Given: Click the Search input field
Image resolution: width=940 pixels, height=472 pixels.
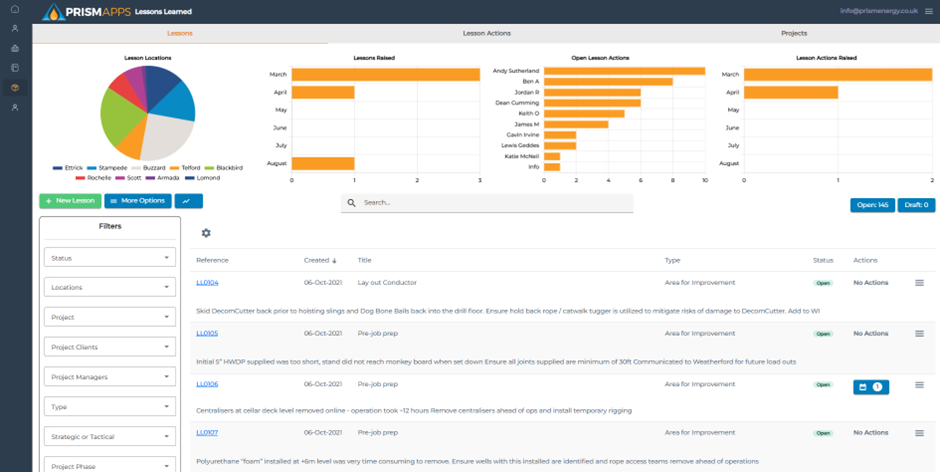Looking at the screenshot, I should point(490,203).
